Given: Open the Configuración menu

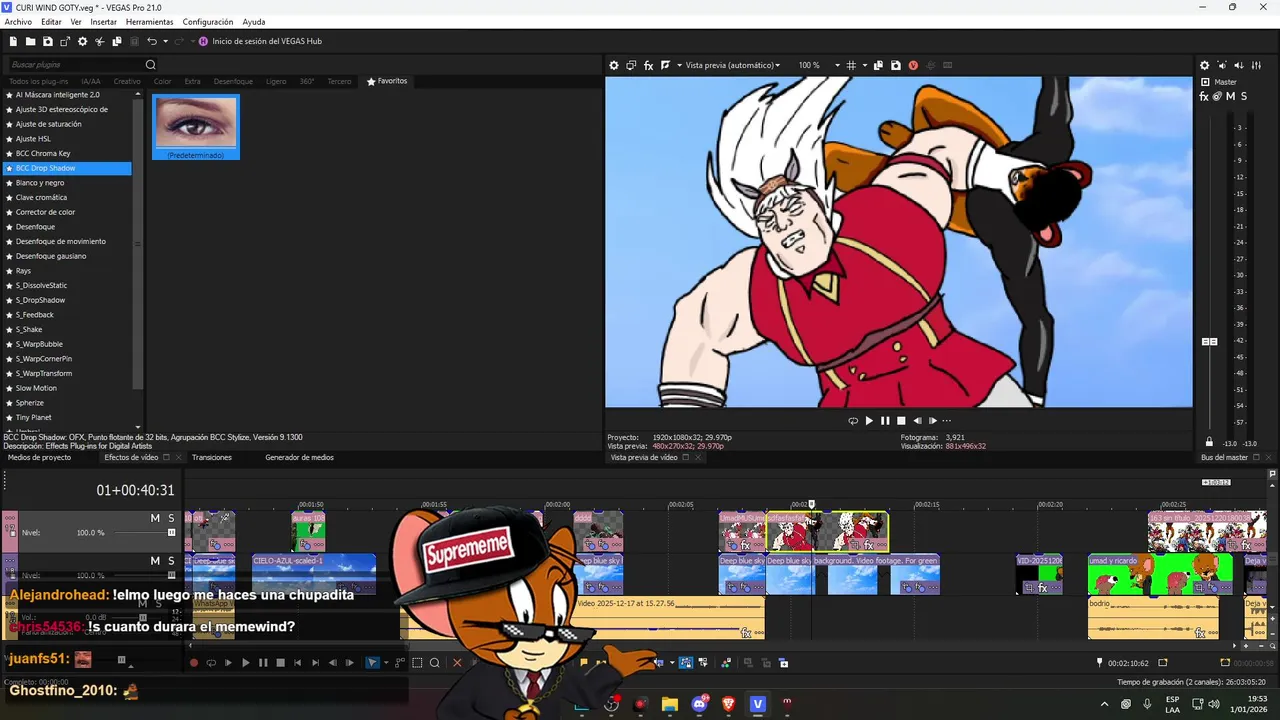Looking at the screenshot, I should point(208,22).
